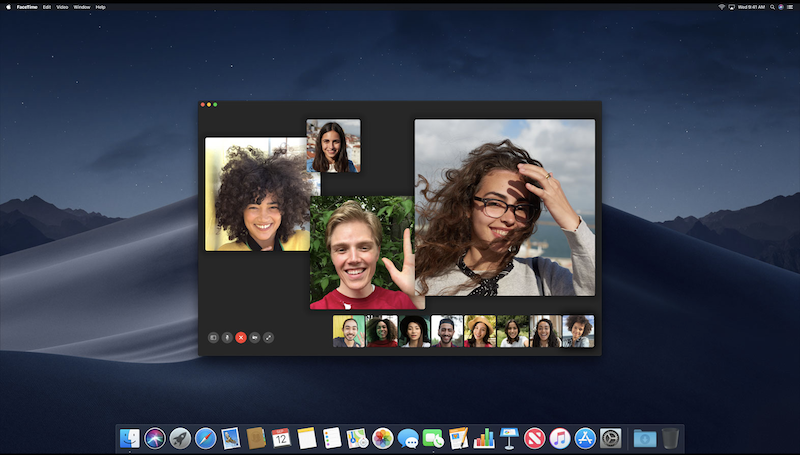Turn off the camera in call controls
This screenshot has height=455, width=800.
(x=255, y=338)
